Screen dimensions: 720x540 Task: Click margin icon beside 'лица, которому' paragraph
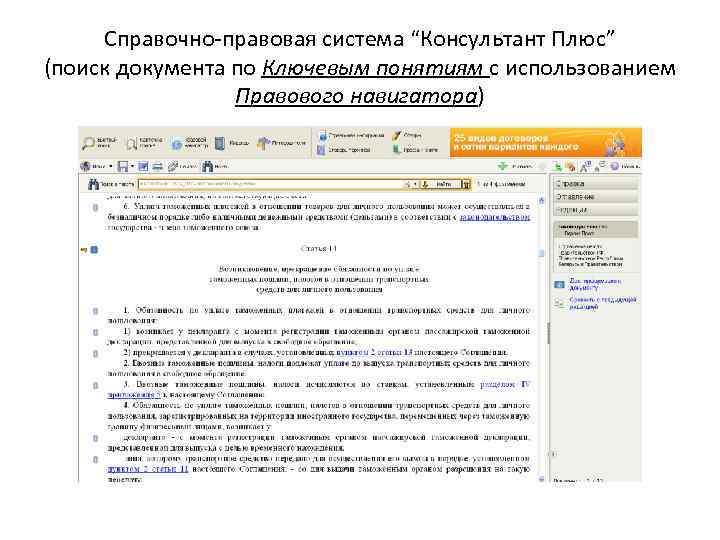point(95,459)
